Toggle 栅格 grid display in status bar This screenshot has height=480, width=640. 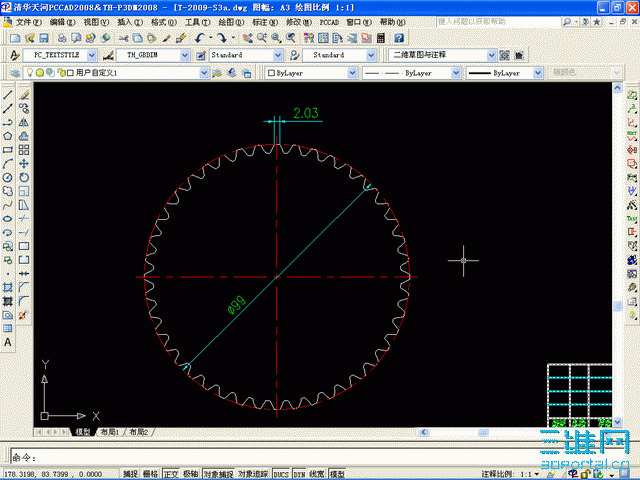coord(151,474)
